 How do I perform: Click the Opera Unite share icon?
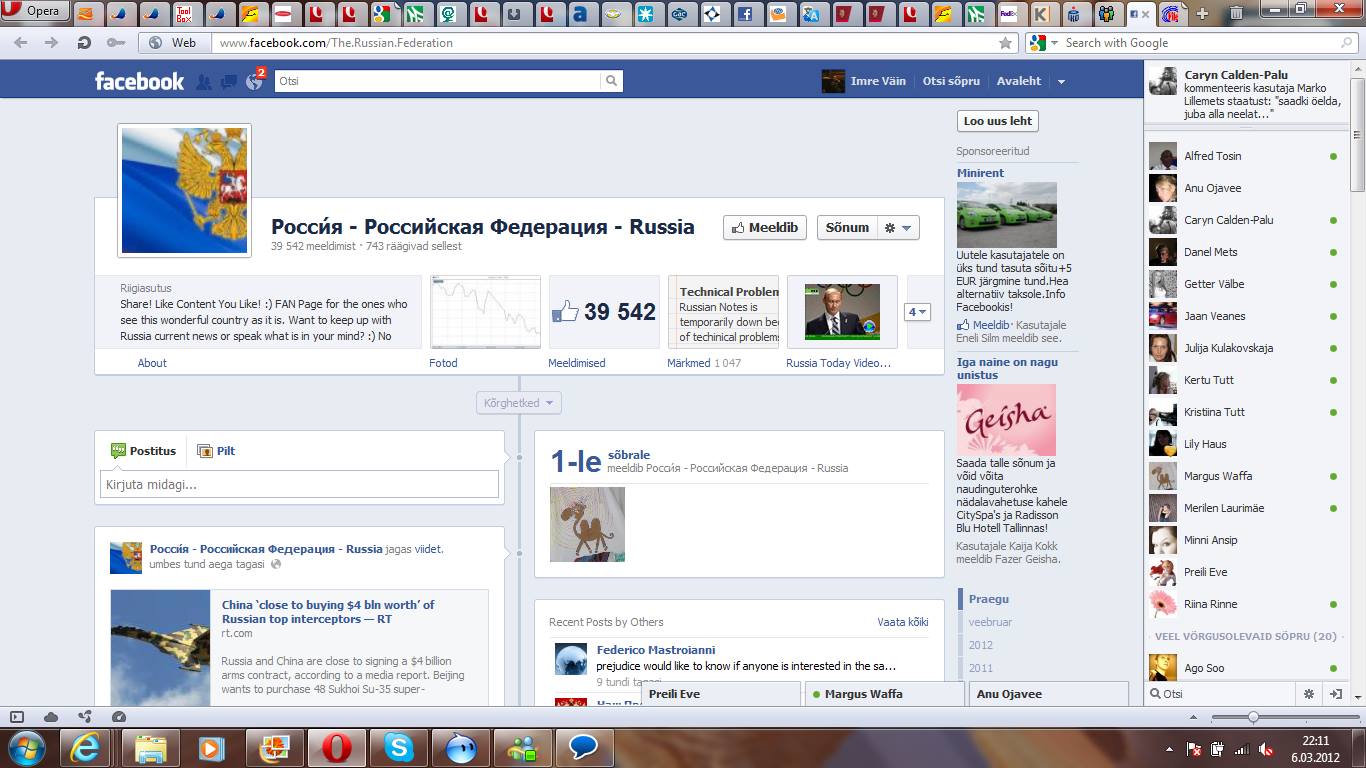click(85, 717)
